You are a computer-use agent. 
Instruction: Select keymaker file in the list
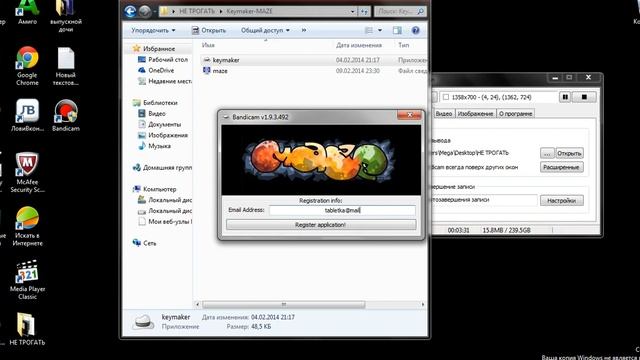226,60
